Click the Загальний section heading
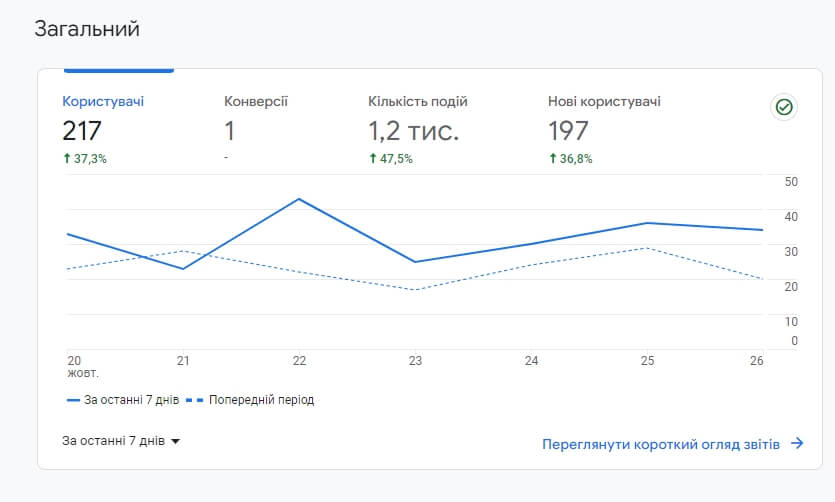Screen dimensions: 835x502 [x=87, y=29]
